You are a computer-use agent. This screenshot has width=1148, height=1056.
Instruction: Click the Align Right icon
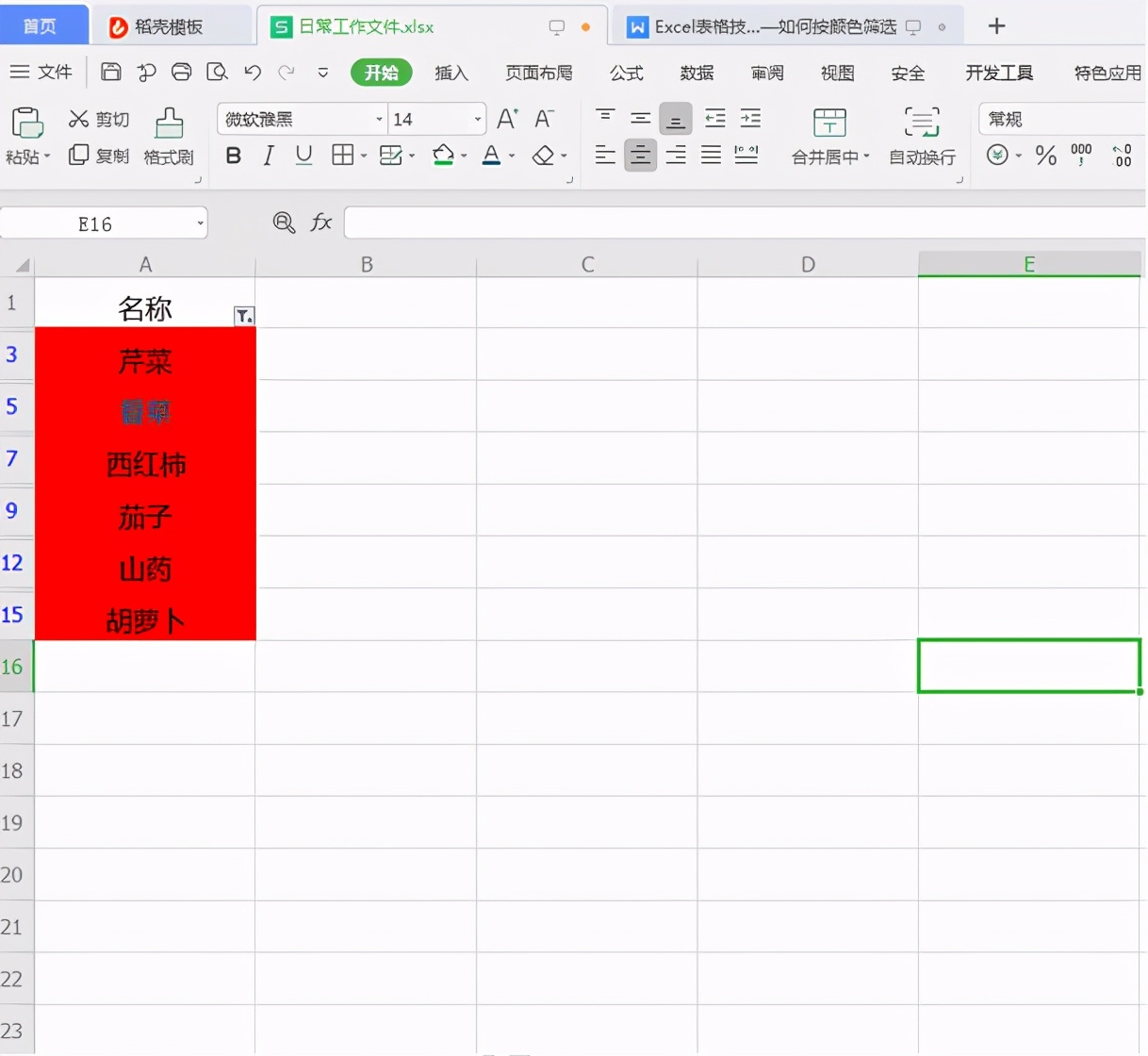pos(676,155)
